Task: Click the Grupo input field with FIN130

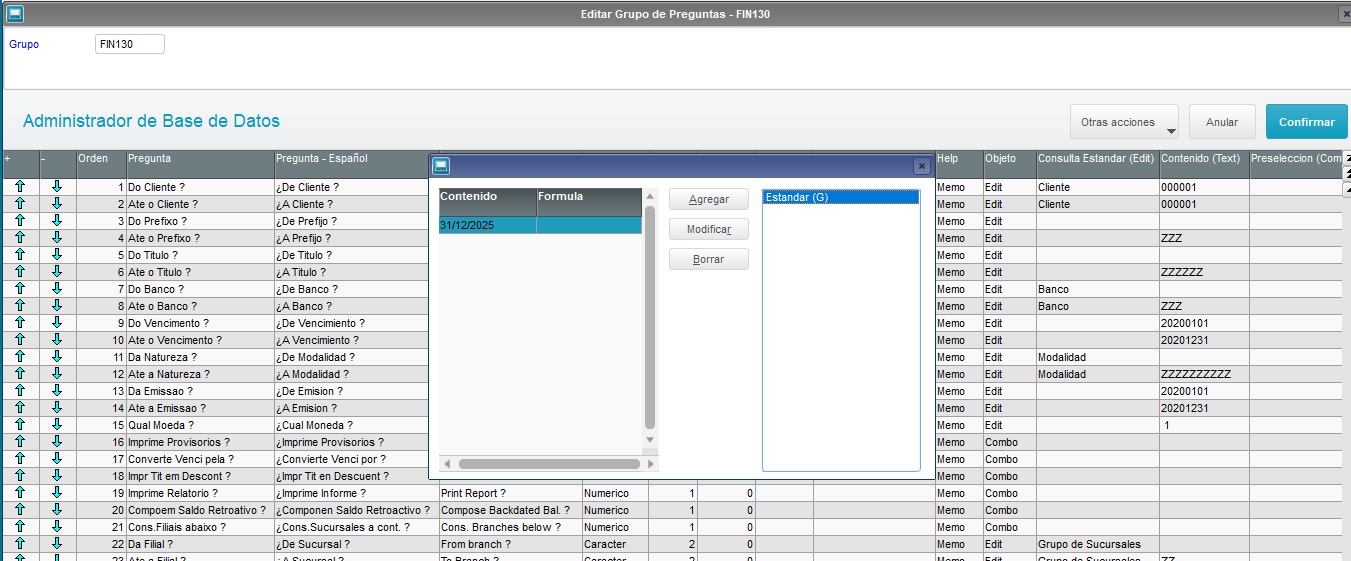Action: [x=130, y=44]
